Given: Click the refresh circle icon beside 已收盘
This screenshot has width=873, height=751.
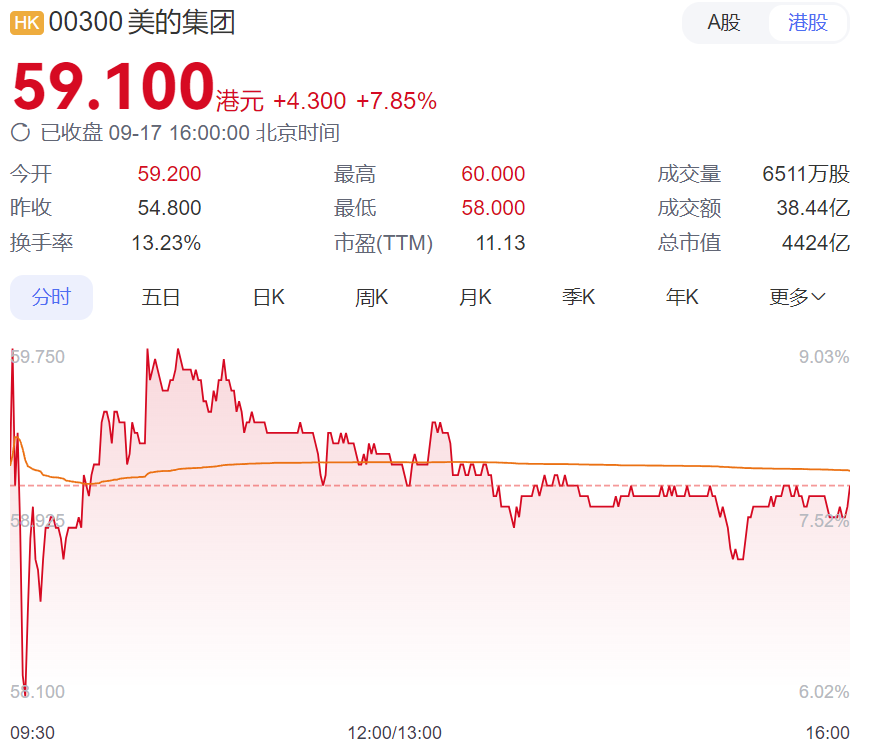Looking at the screenshot, I should point(21,133).
